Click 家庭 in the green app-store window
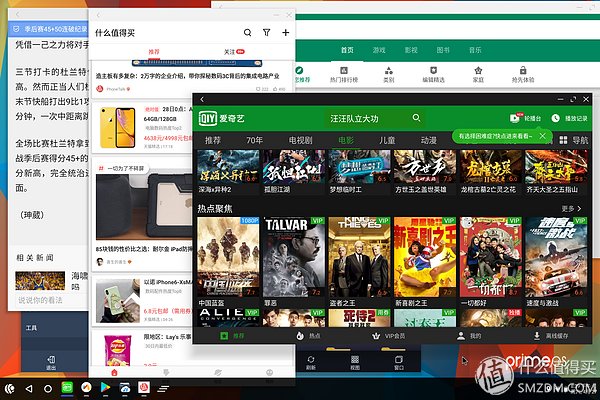The image size is (600, 400). click(x=478, y=75)
